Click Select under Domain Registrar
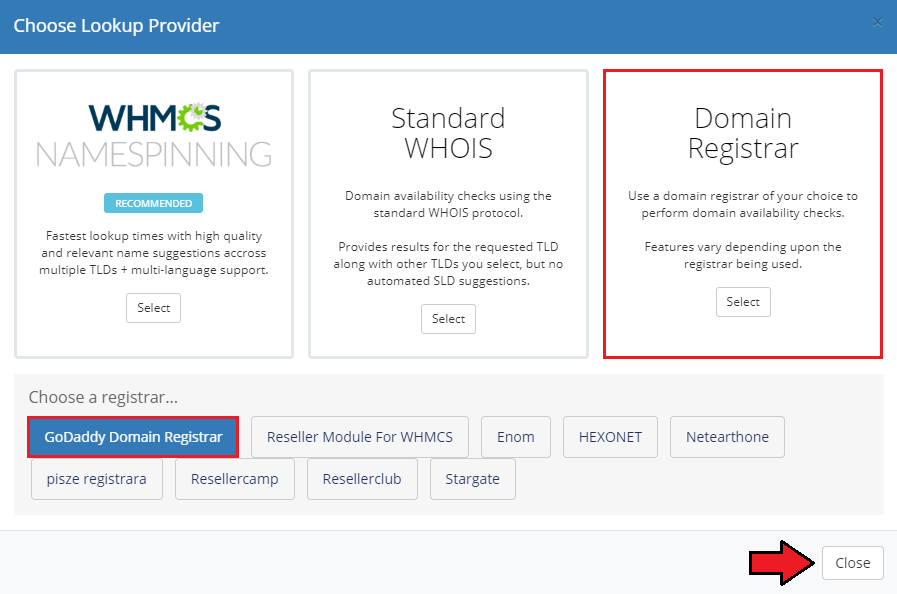 pyautogui.click(x=743, y=302)
